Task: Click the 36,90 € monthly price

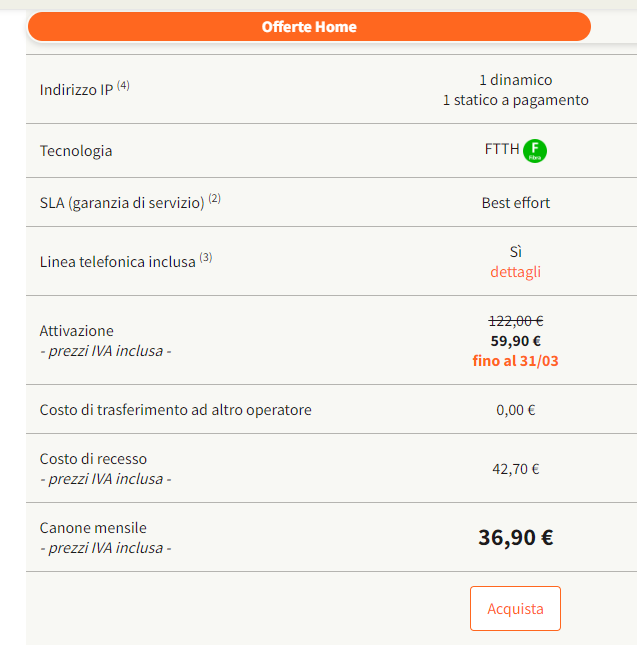Action: click(515, 537)
